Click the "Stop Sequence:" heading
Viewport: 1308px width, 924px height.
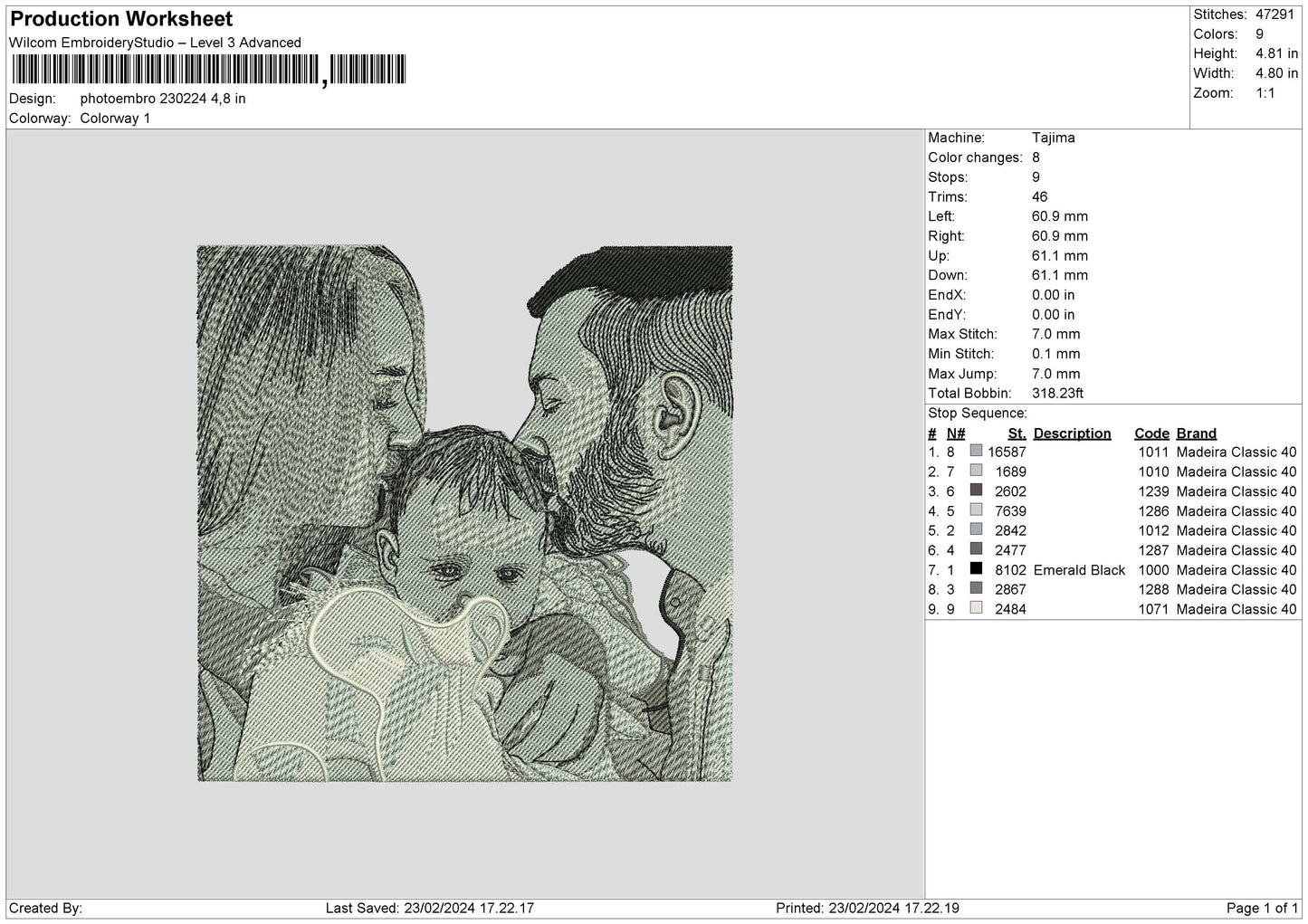click(978, 414)
